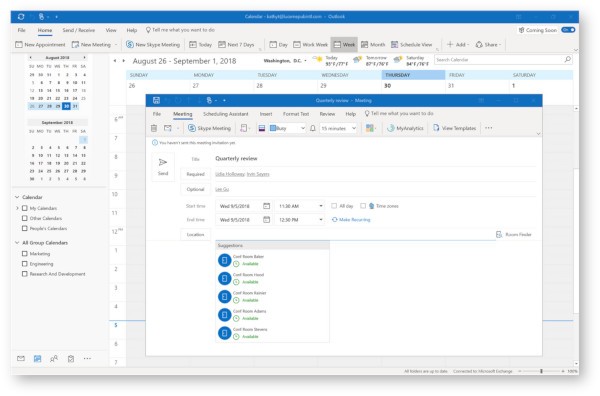Image resolution: width=600 pixels, height=396 pixels.
Task: Show Next 7 Days view
Action: [236, 45]
